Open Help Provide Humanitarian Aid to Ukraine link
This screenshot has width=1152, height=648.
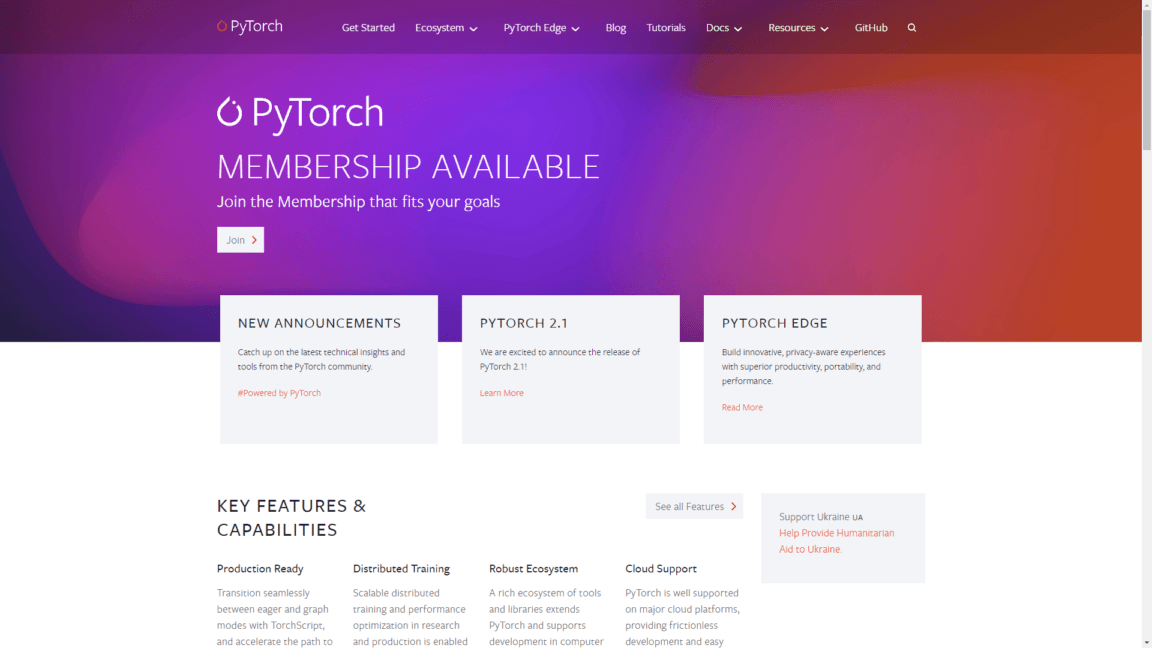(837, 541)
